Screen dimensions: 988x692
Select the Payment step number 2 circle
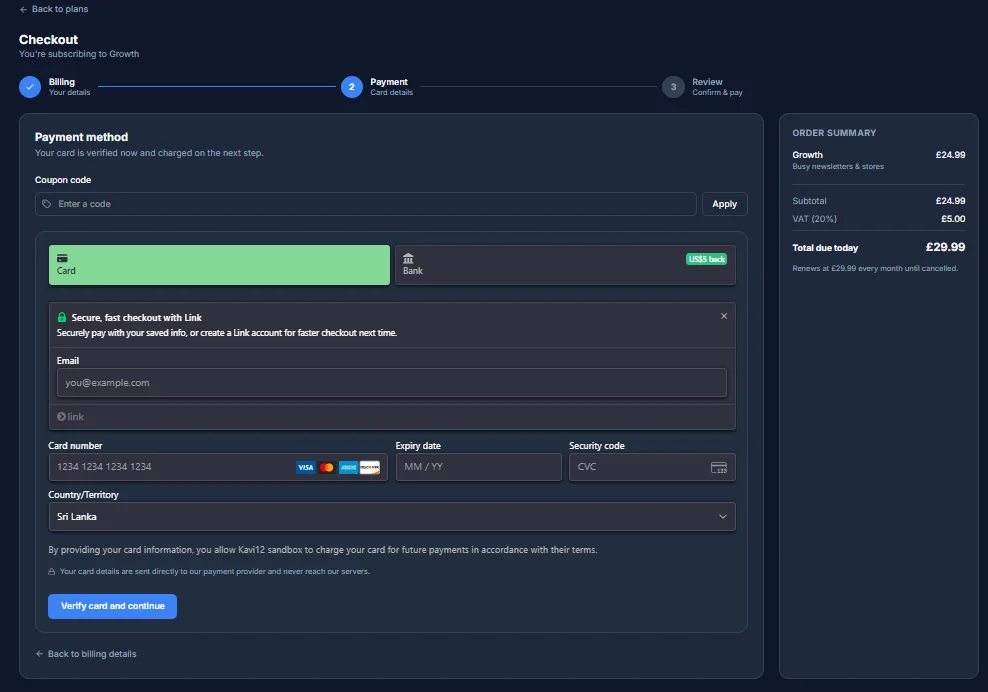coord(352,87)
